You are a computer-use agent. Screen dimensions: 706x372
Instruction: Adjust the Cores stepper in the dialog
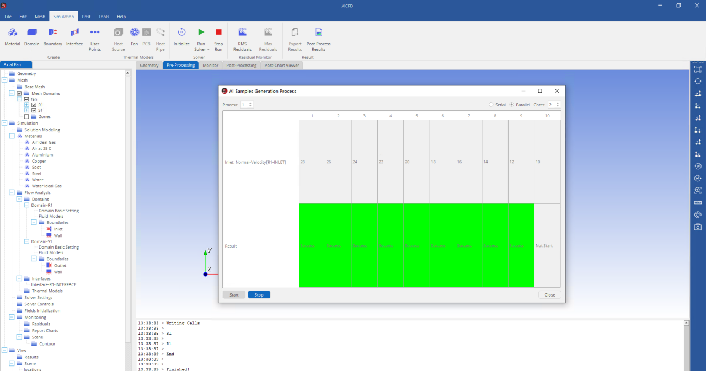click(554, 104)
